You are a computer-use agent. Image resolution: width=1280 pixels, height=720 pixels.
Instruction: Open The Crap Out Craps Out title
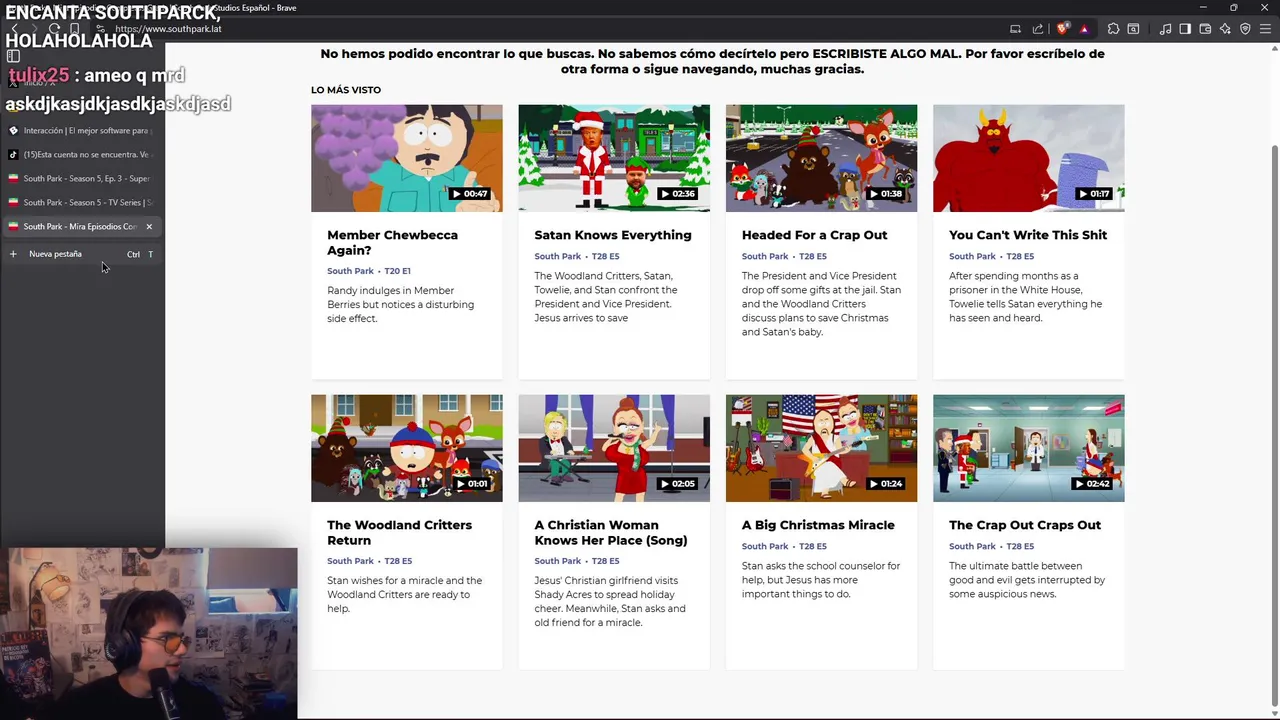pos(1025,525)
